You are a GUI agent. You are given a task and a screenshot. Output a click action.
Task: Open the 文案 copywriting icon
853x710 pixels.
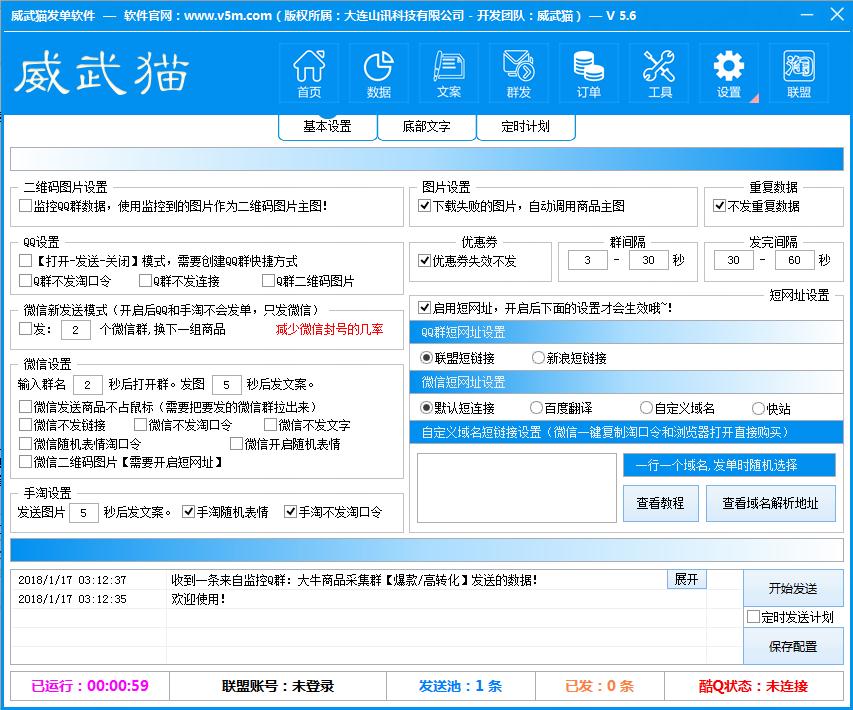coord(449,73)
